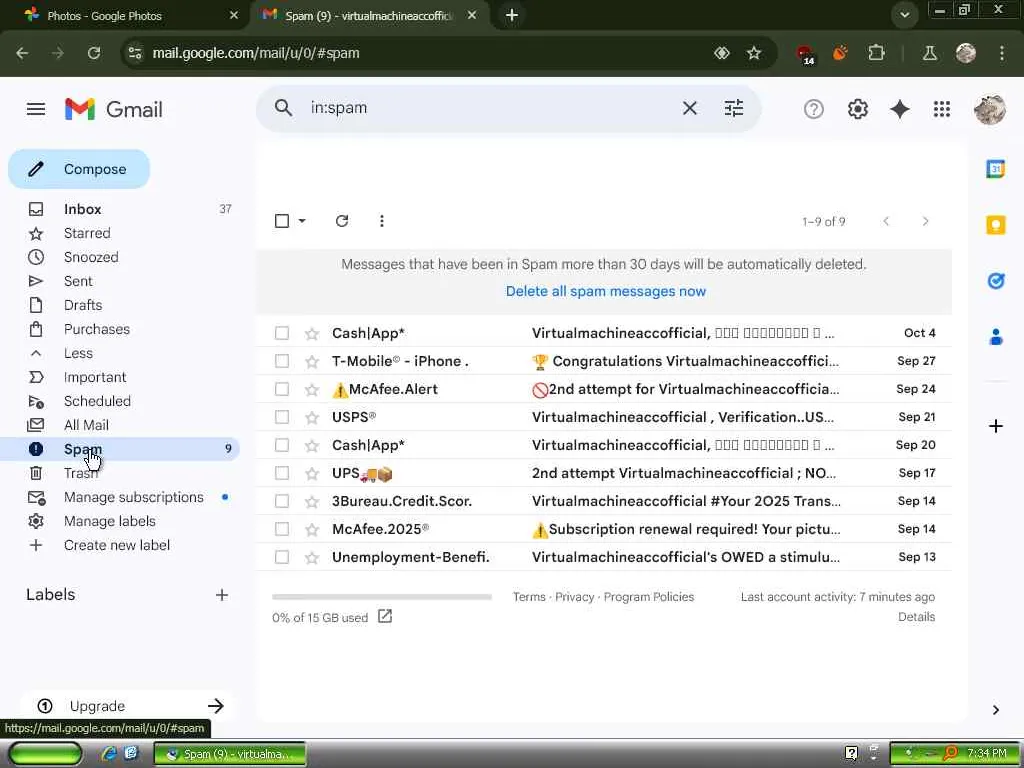Screen dimensions: 1024x768
Task: Open Chrome tab search dropdown
Action: click(904, 15)
